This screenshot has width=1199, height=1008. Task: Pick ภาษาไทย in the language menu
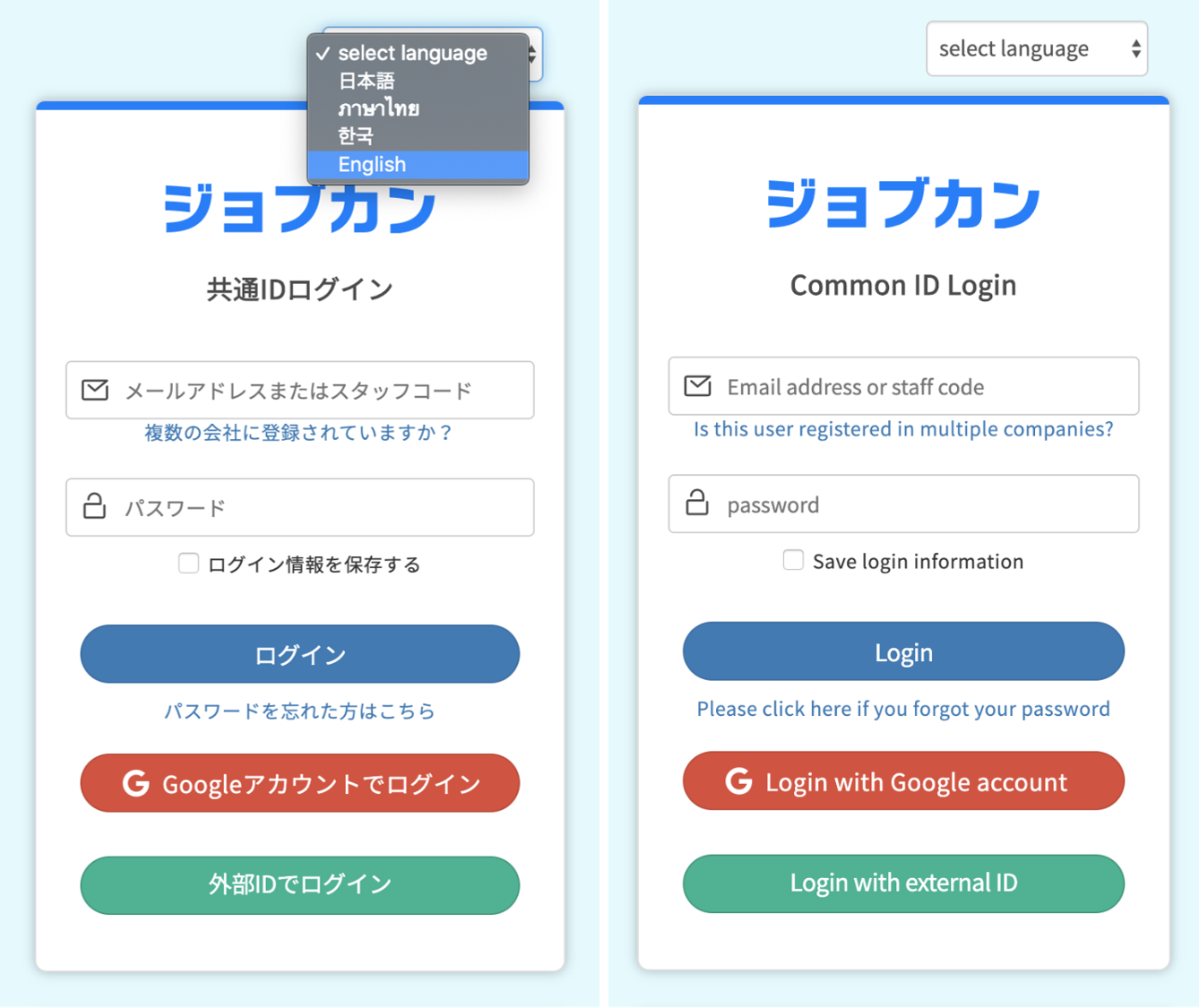pos(418,109)
